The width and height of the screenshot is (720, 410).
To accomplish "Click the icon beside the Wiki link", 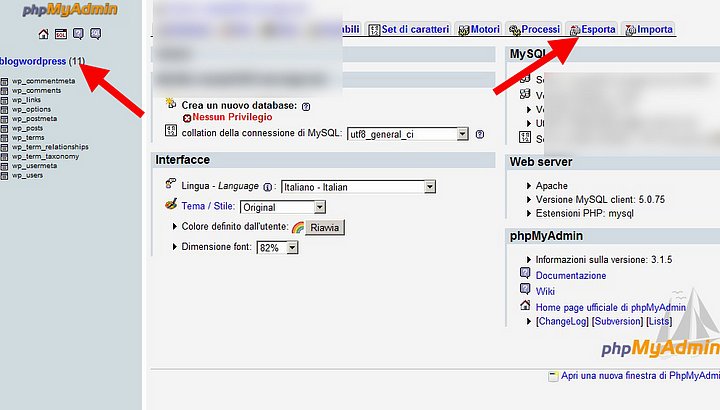I will click(x=525, y=289).
